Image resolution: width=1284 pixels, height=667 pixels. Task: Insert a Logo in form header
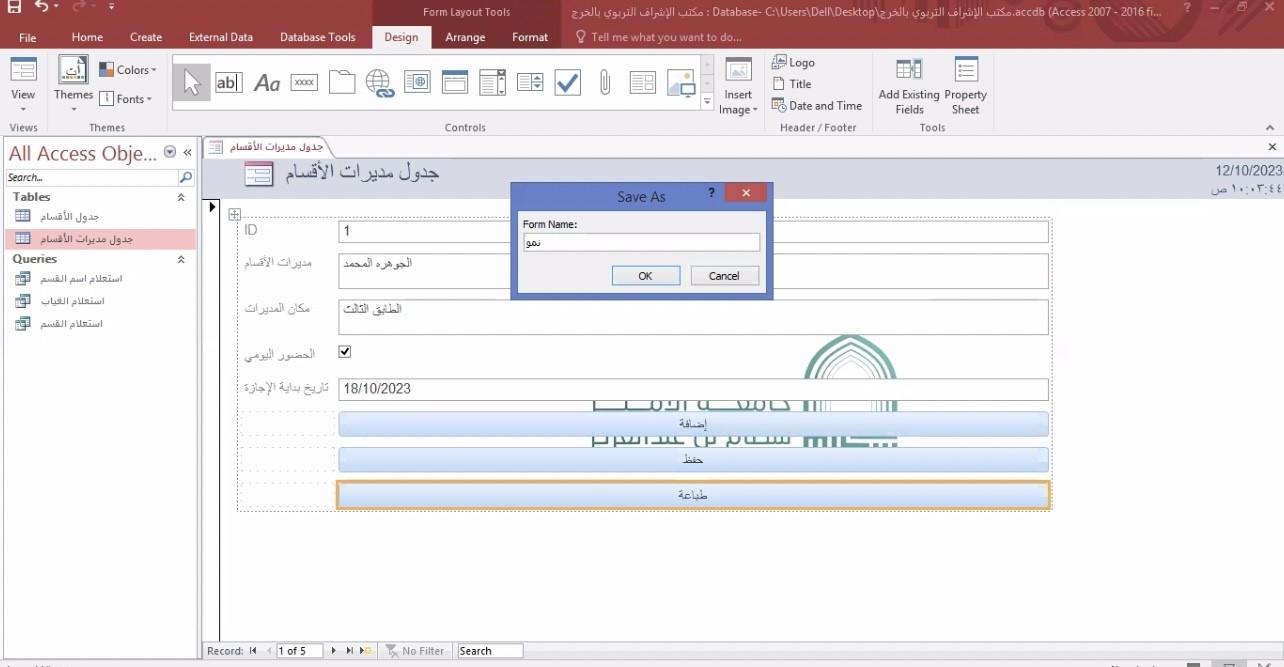click(794, 62)
